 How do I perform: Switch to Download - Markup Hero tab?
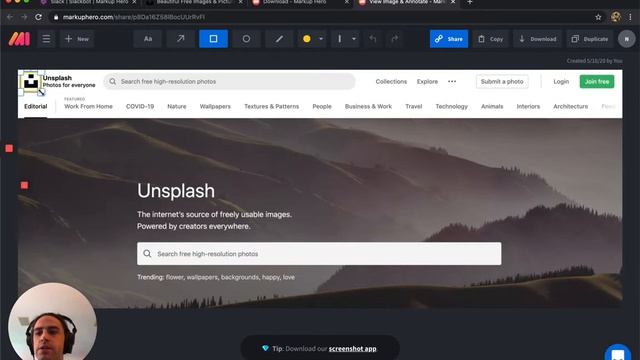tap(300, 2)
